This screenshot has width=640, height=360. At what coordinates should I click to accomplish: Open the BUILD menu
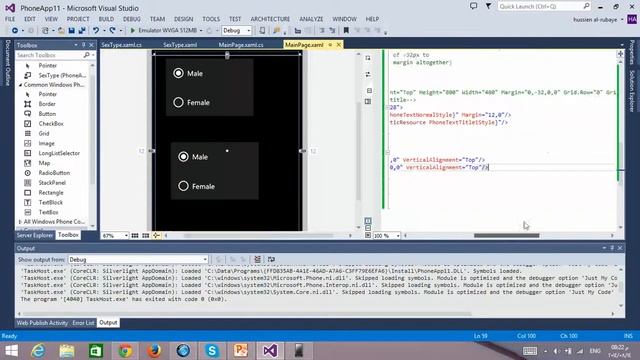(x=106, y=19)
